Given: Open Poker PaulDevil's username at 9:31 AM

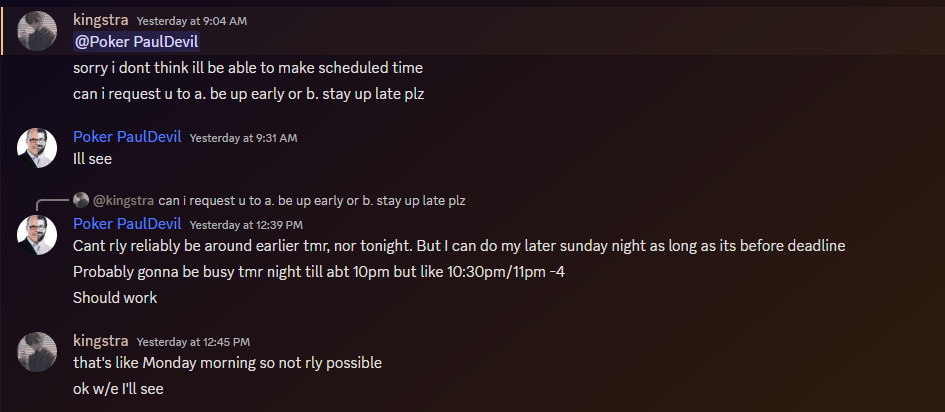Looking at the screenshot, I should pos(127,137).
